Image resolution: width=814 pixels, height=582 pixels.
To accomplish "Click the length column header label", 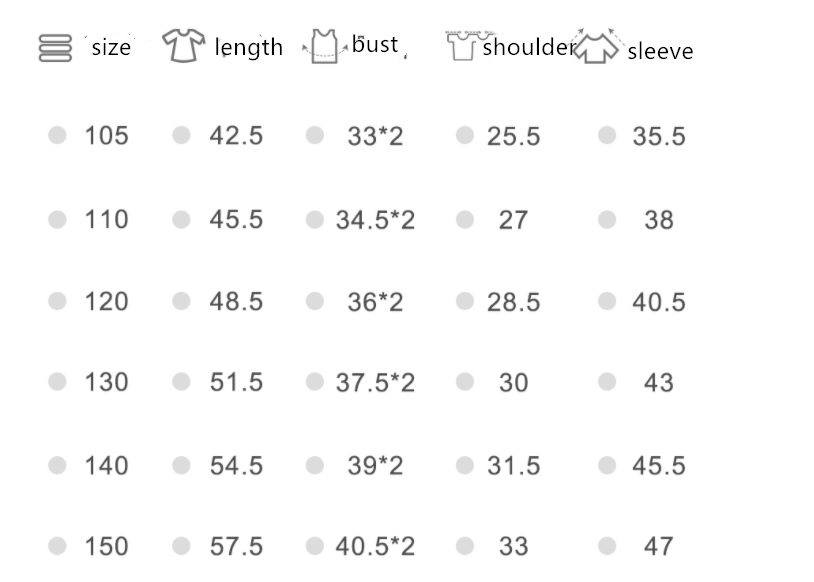I will [249, 48].
